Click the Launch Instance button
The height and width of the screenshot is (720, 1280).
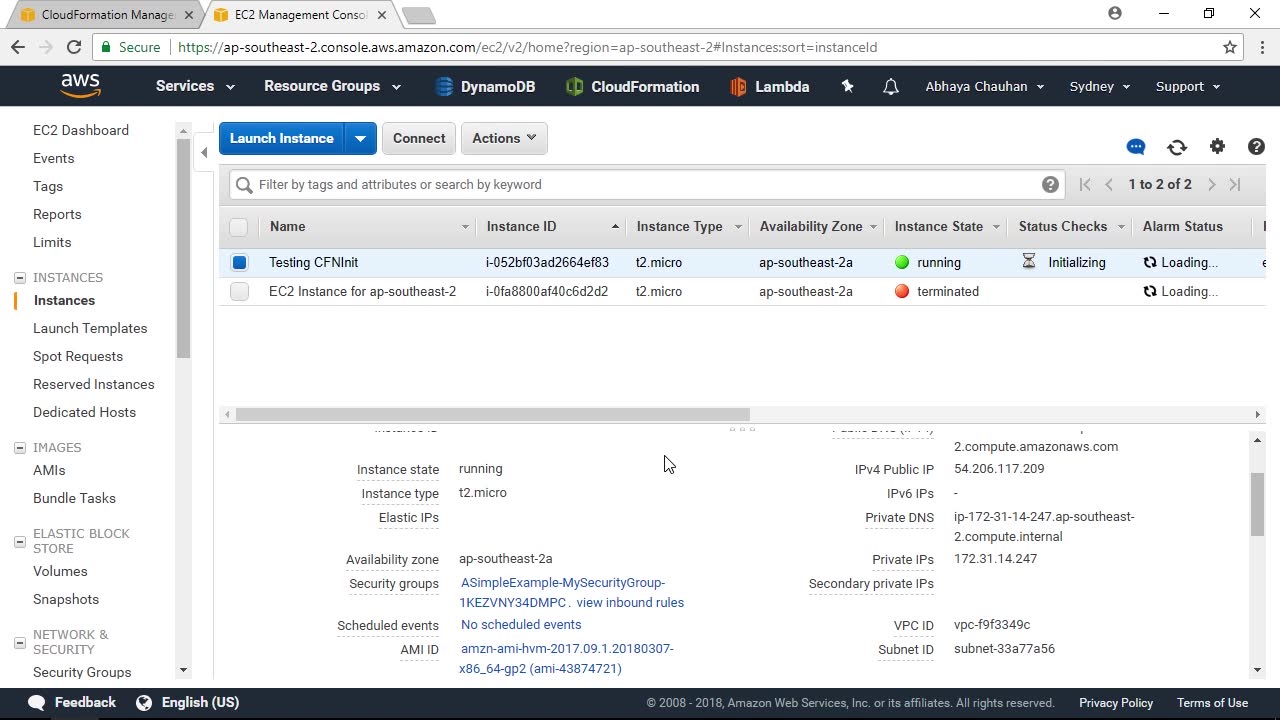[282, 138]
